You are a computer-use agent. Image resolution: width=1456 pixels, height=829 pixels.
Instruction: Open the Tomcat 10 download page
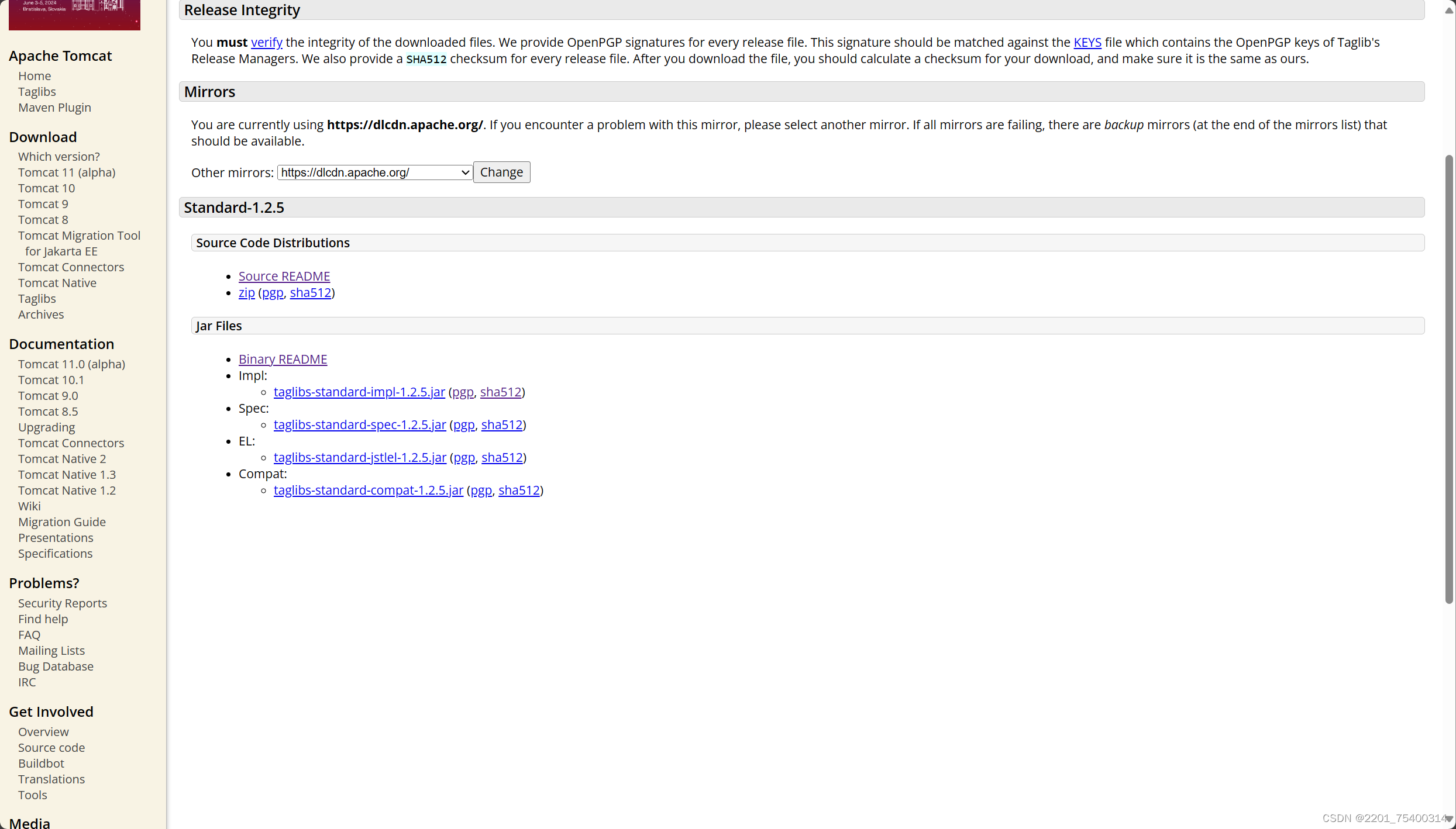(46, 188)
